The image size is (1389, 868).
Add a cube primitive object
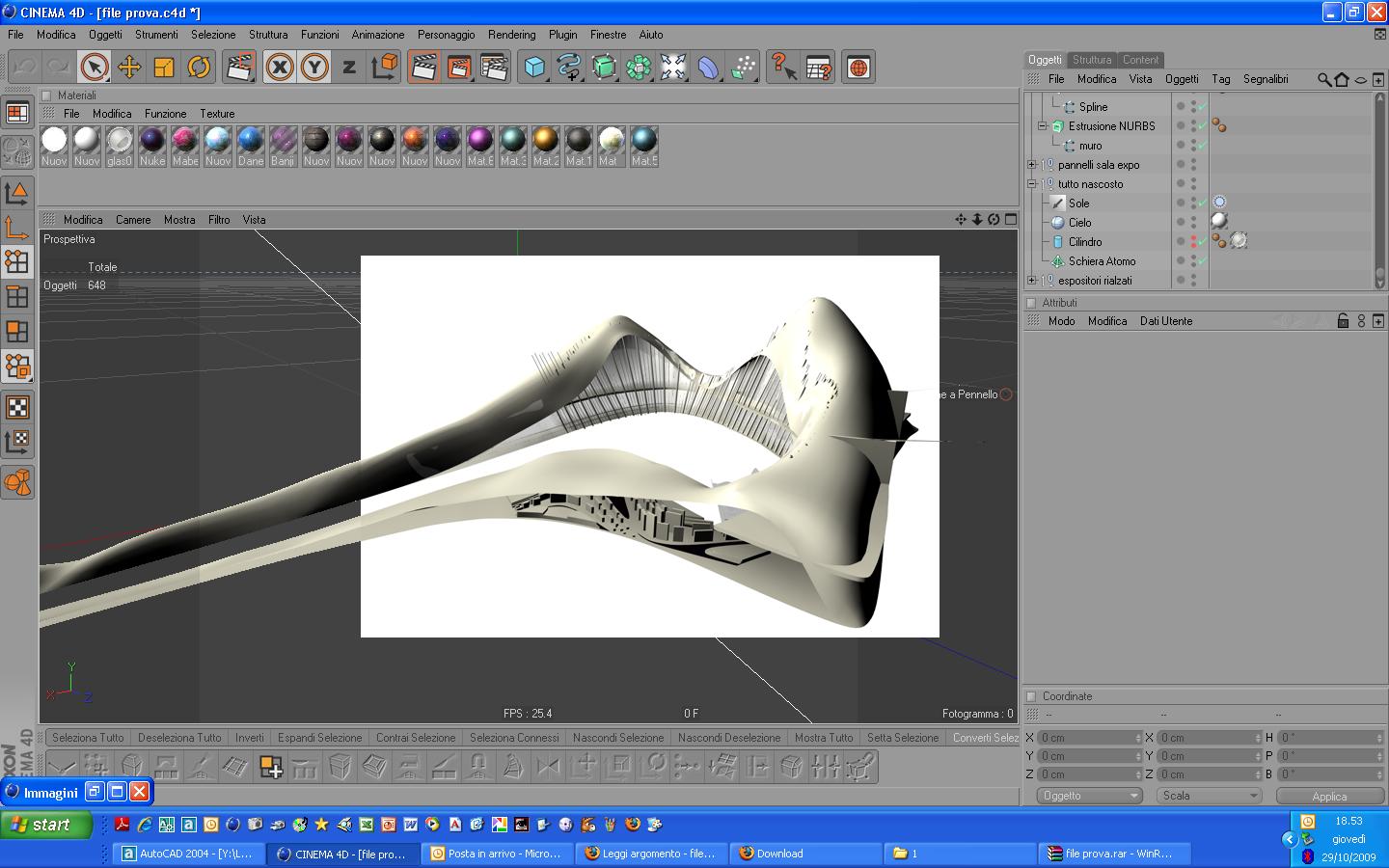coord(534,67)
